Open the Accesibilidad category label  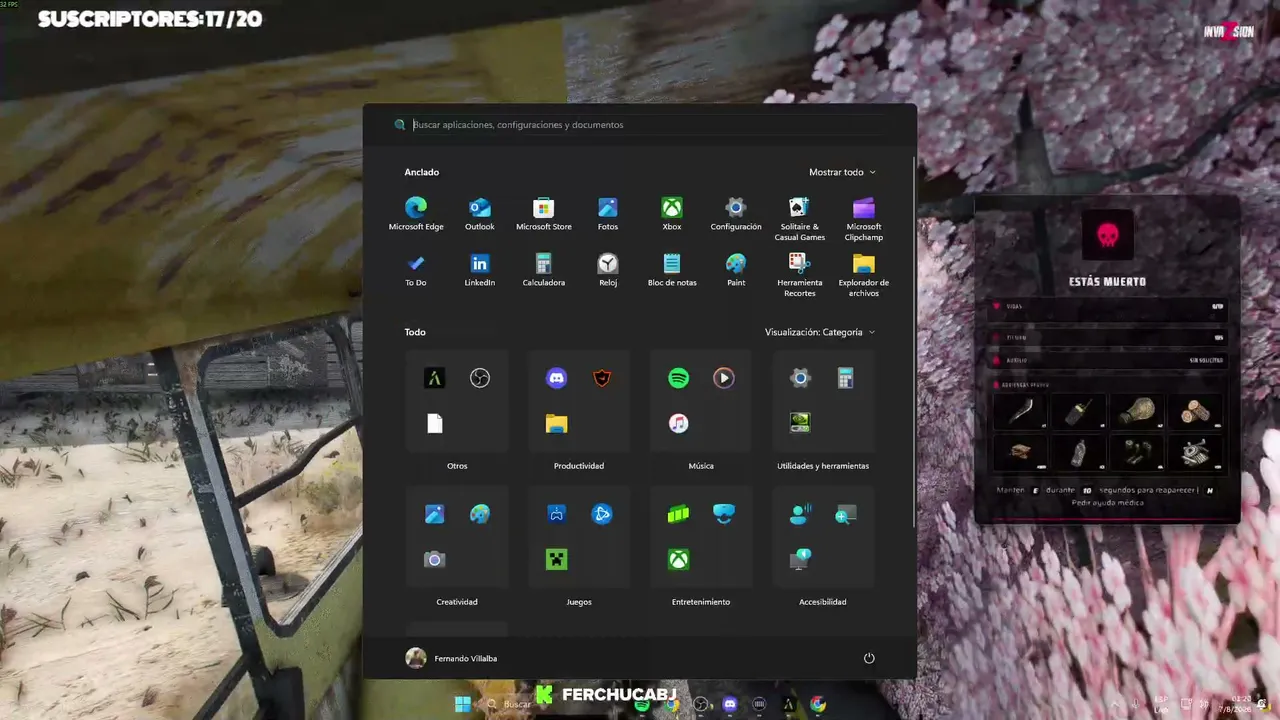[x=823, y=602]
